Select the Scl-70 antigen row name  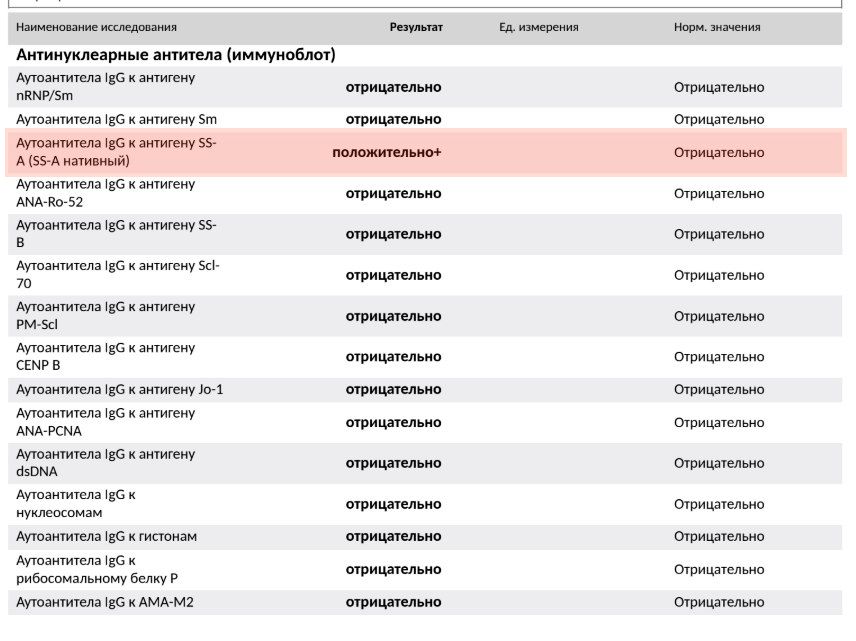click(x=117, y=275)
